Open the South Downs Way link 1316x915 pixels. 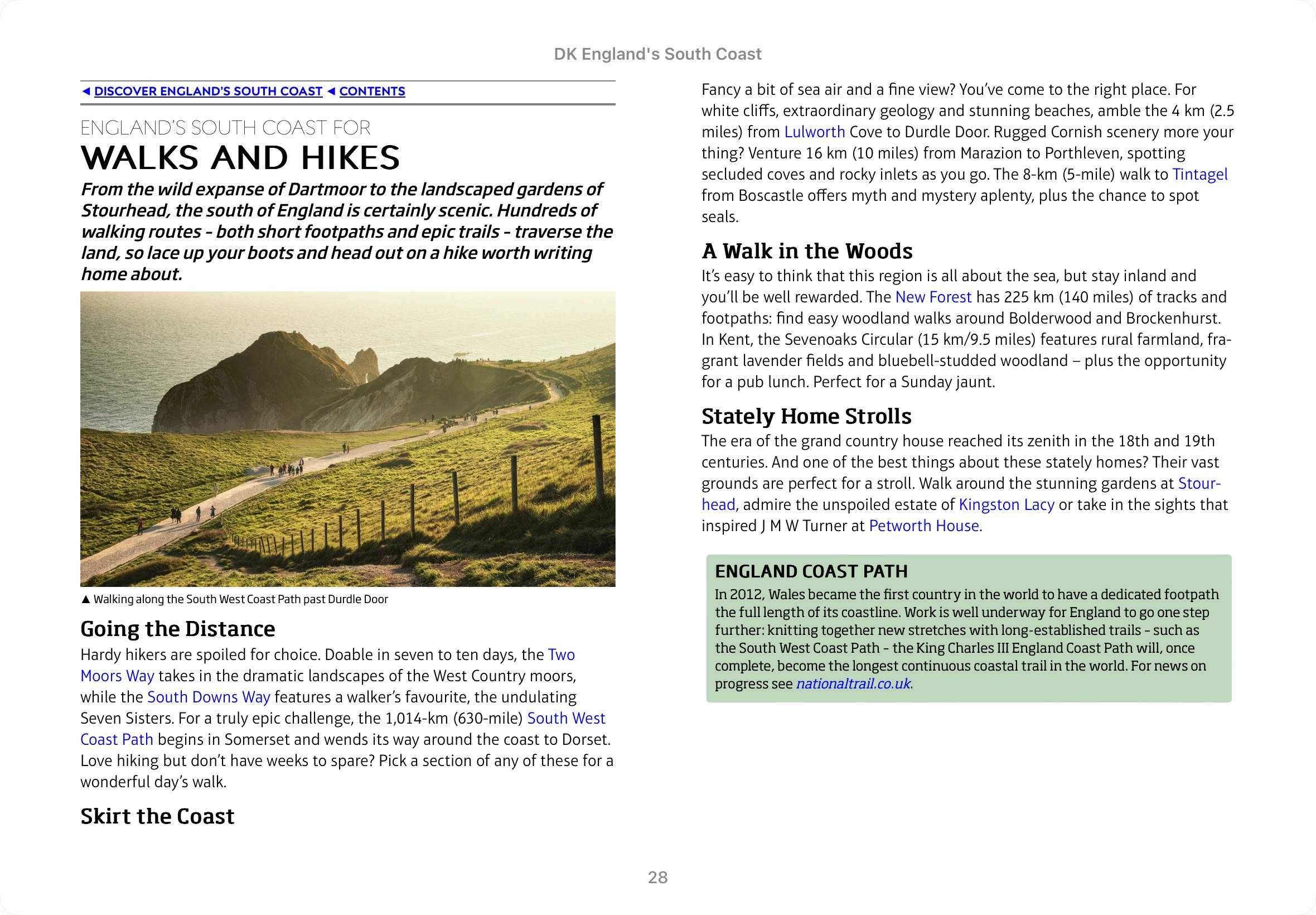tap(209, 697)
